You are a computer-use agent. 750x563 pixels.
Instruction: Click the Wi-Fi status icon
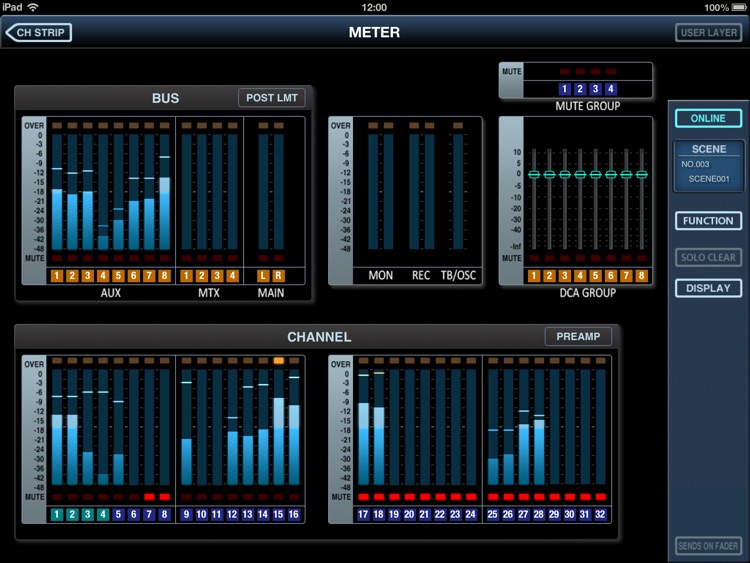[x=33, y=7]
